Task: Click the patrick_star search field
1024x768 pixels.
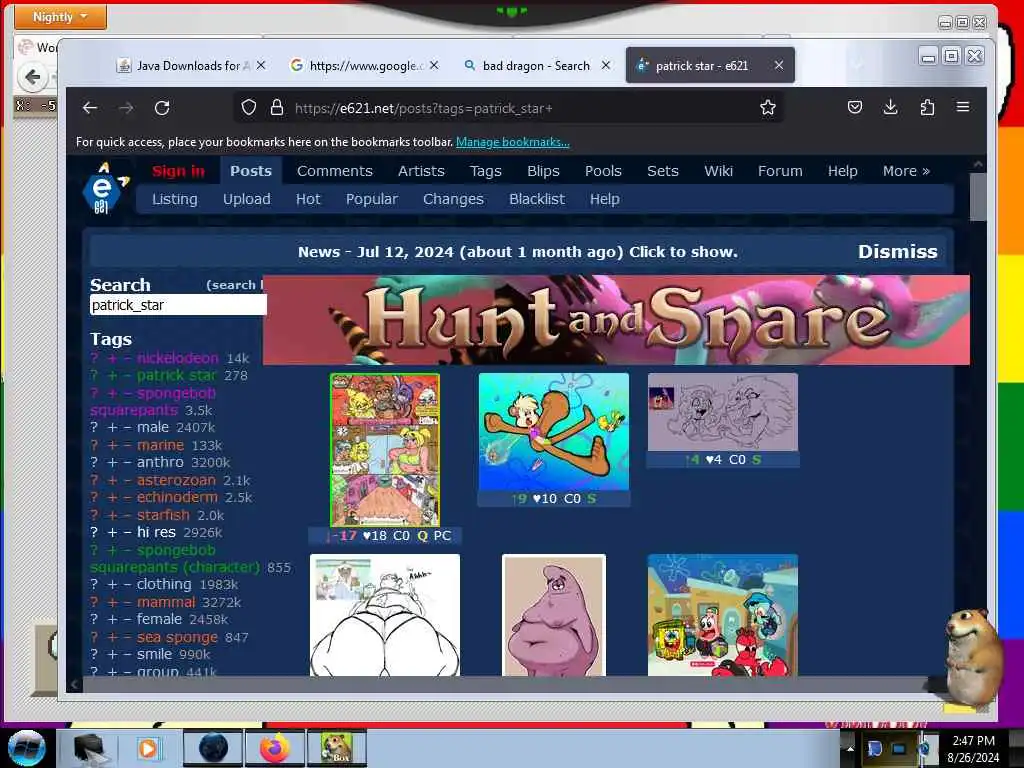Action: click(178, 305)
